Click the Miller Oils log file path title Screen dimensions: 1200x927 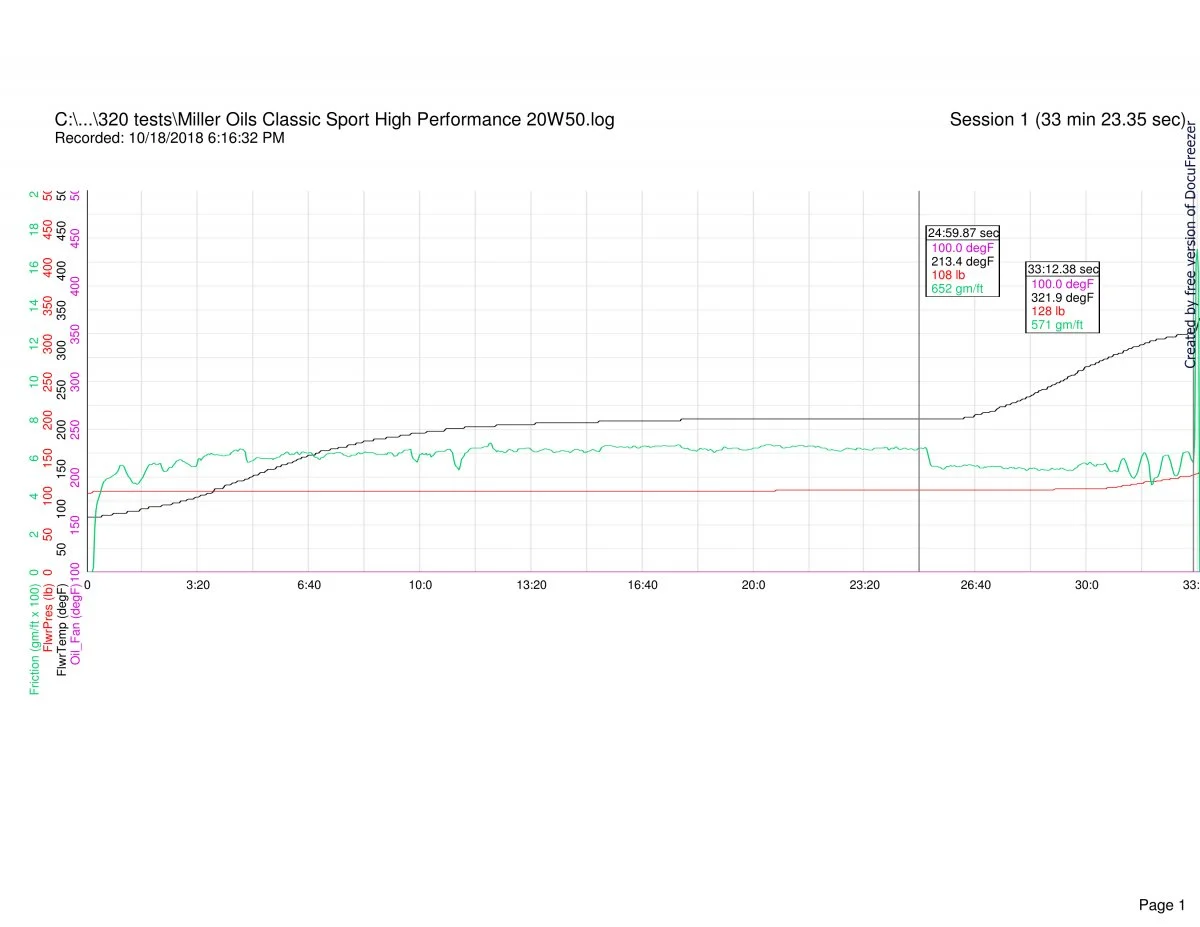click(x=334, y=120)
